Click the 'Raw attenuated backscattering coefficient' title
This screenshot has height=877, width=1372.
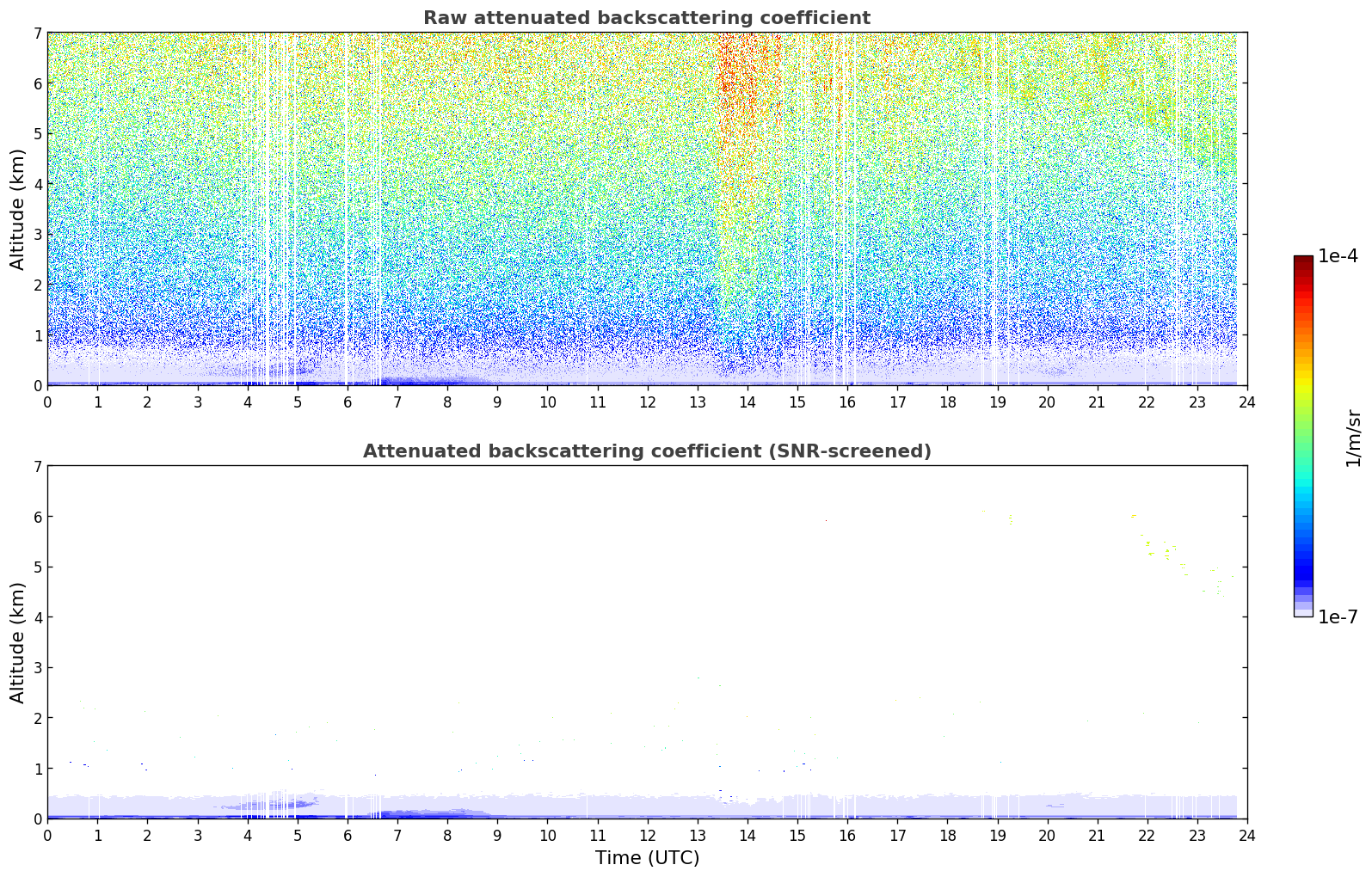pyautogui.click(x=646, y=18)
